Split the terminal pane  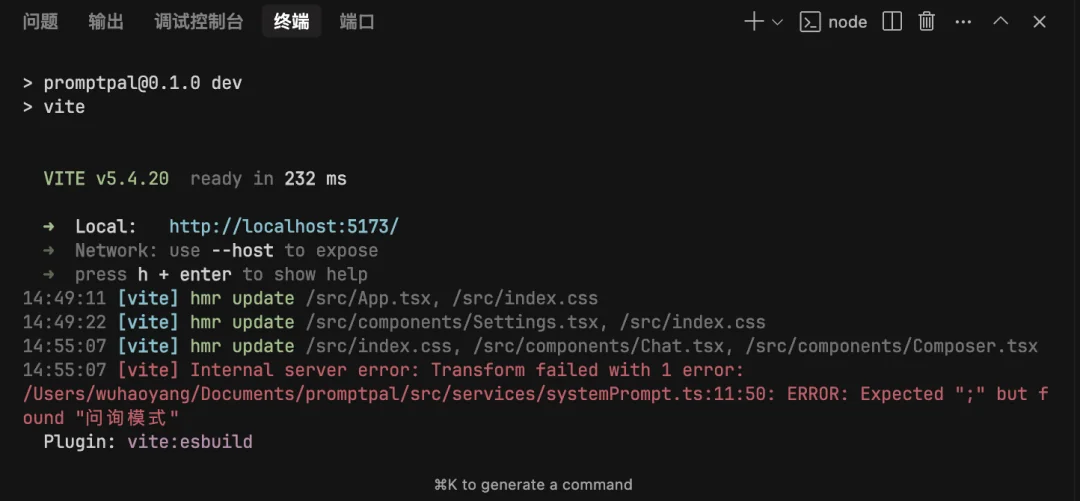(x=892, y=22)
